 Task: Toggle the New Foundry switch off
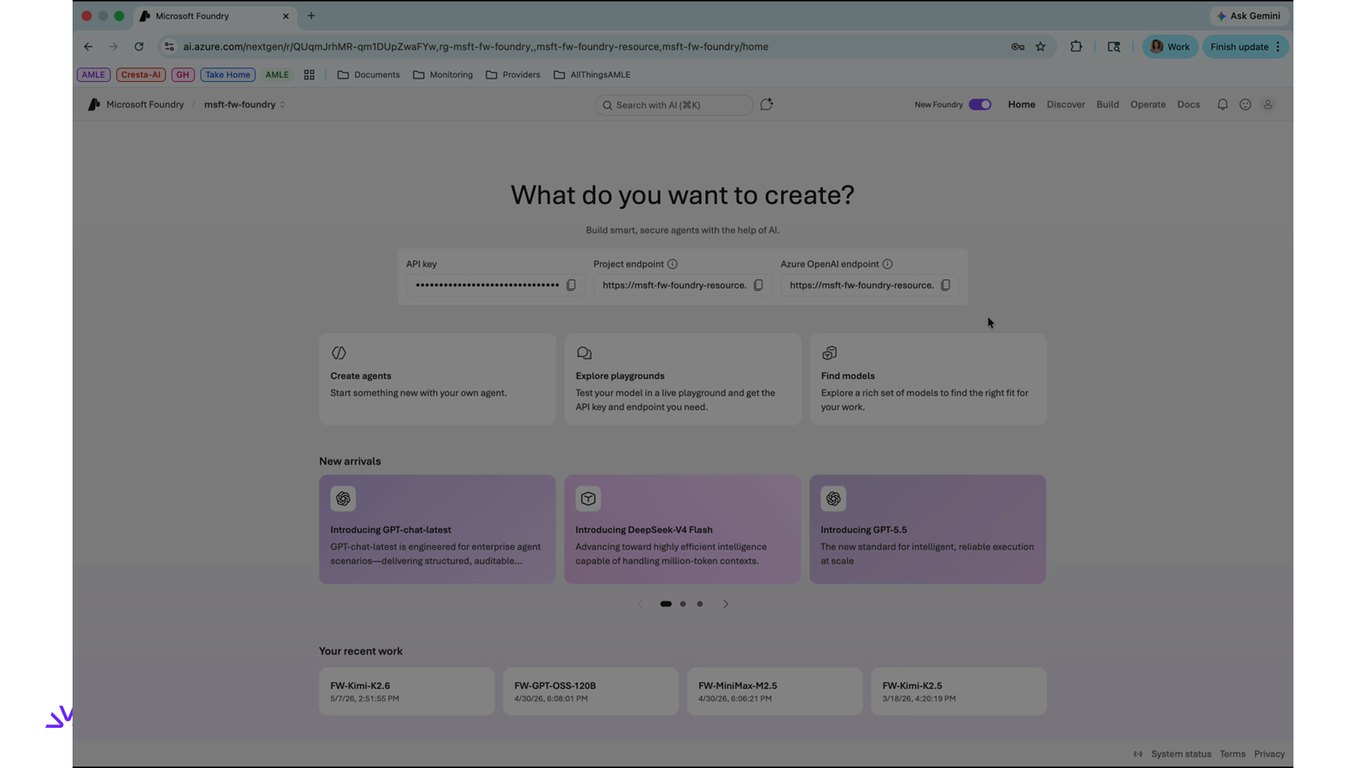click(x=980, y=104)
